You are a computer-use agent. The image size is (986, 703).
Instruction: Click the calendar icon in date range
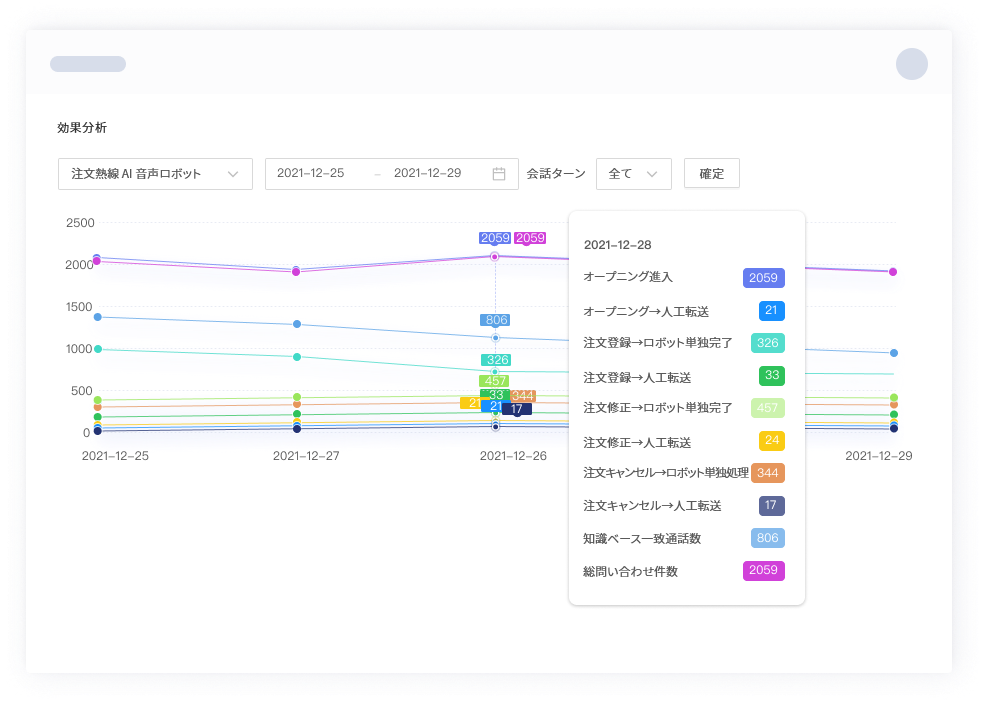[499, 174]
